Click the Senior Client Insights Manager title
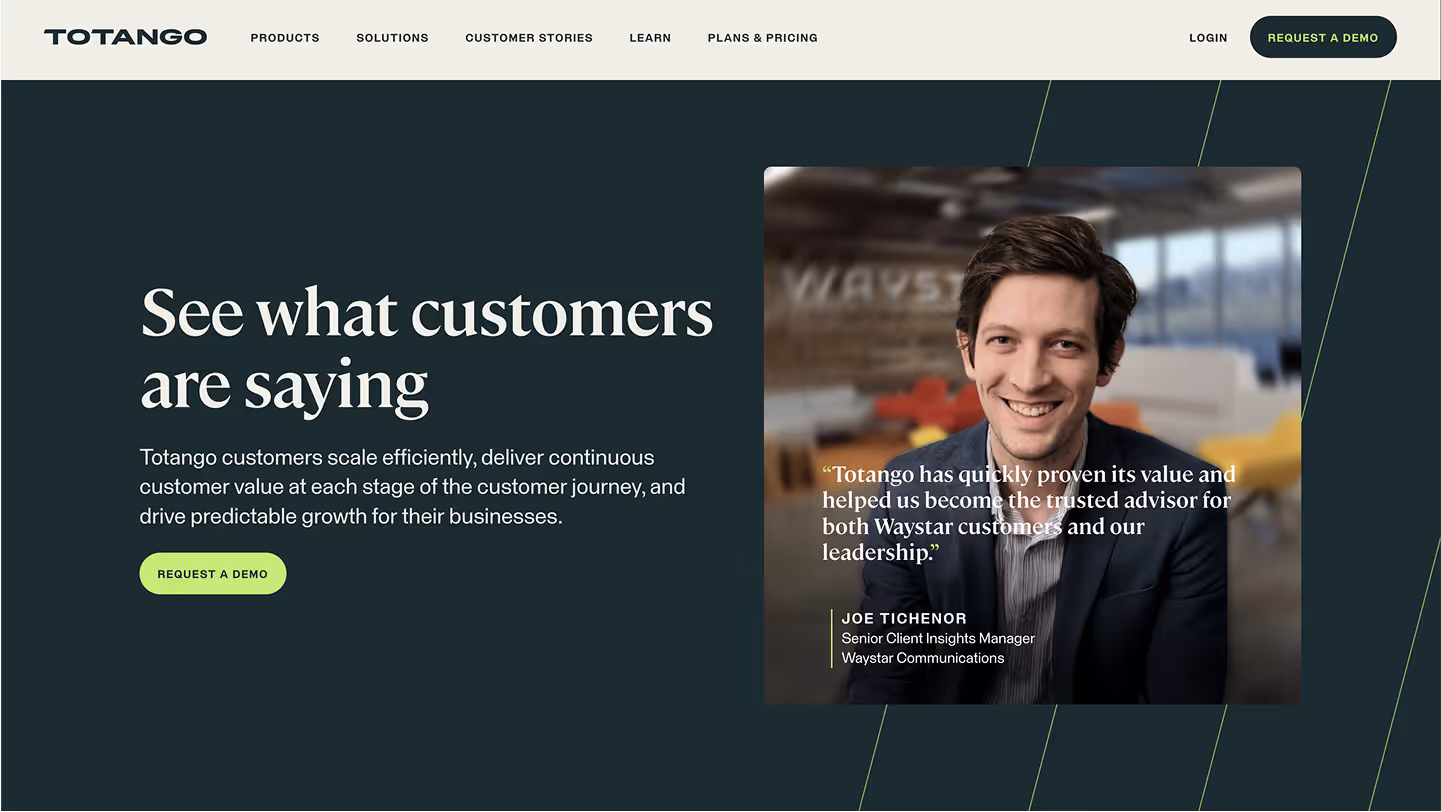Viewport: 1442px width, 812px height. coord(938,638)
